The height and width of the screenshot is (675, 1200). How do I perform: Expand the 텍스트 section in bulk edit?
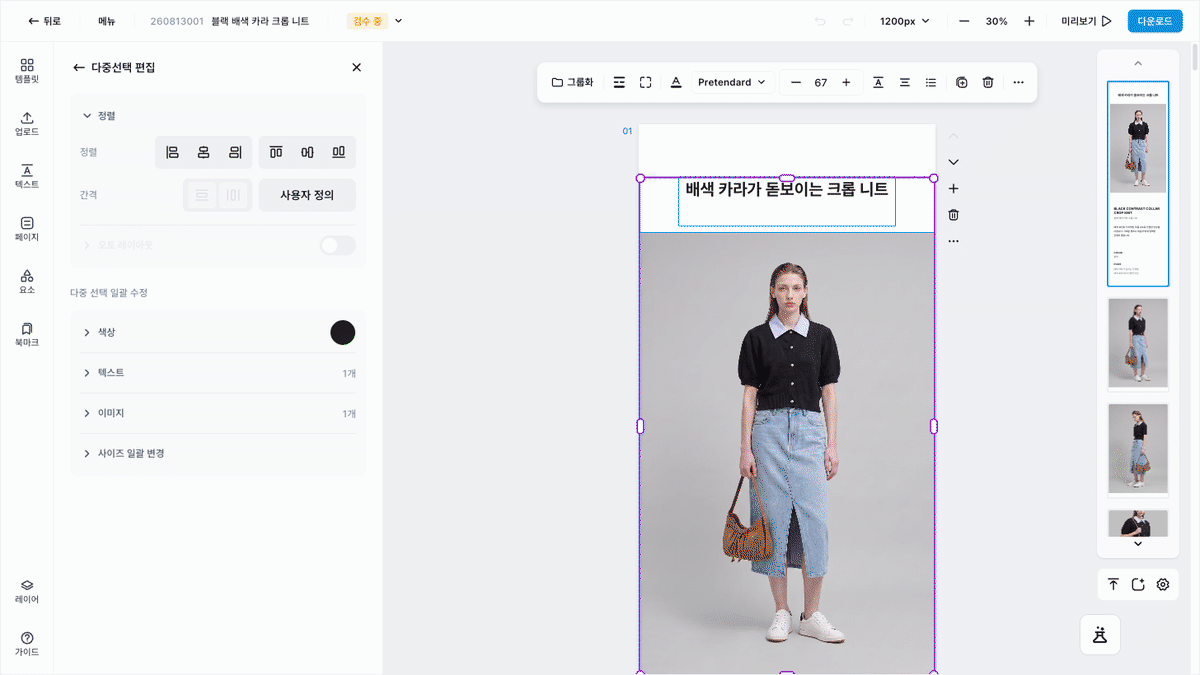click(x=87, y=373)
